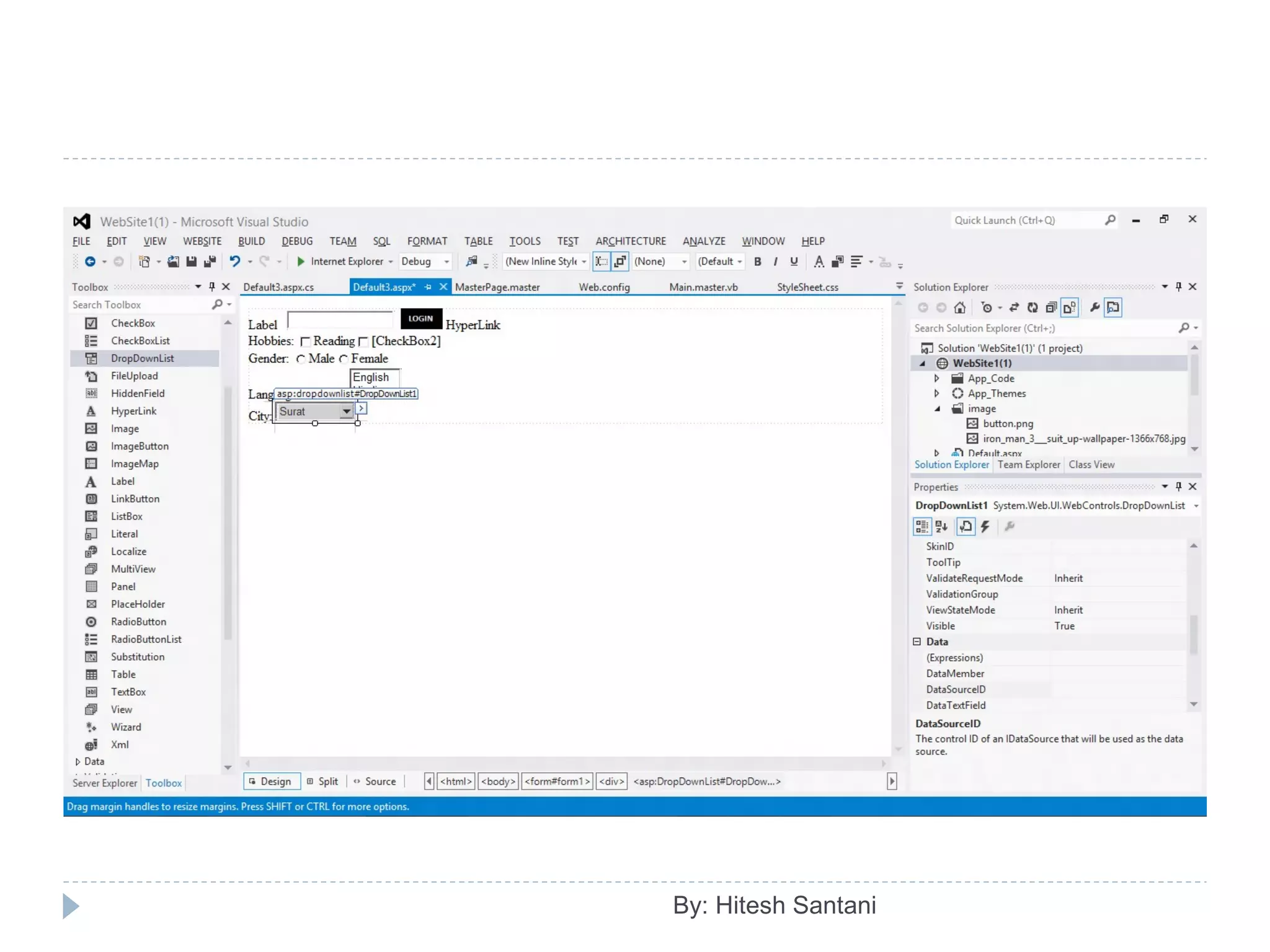Click the Alphabetical sort icon in Properties
Image resolution: width=1270 pixels, height=952 pixels.
coord(941,527)
